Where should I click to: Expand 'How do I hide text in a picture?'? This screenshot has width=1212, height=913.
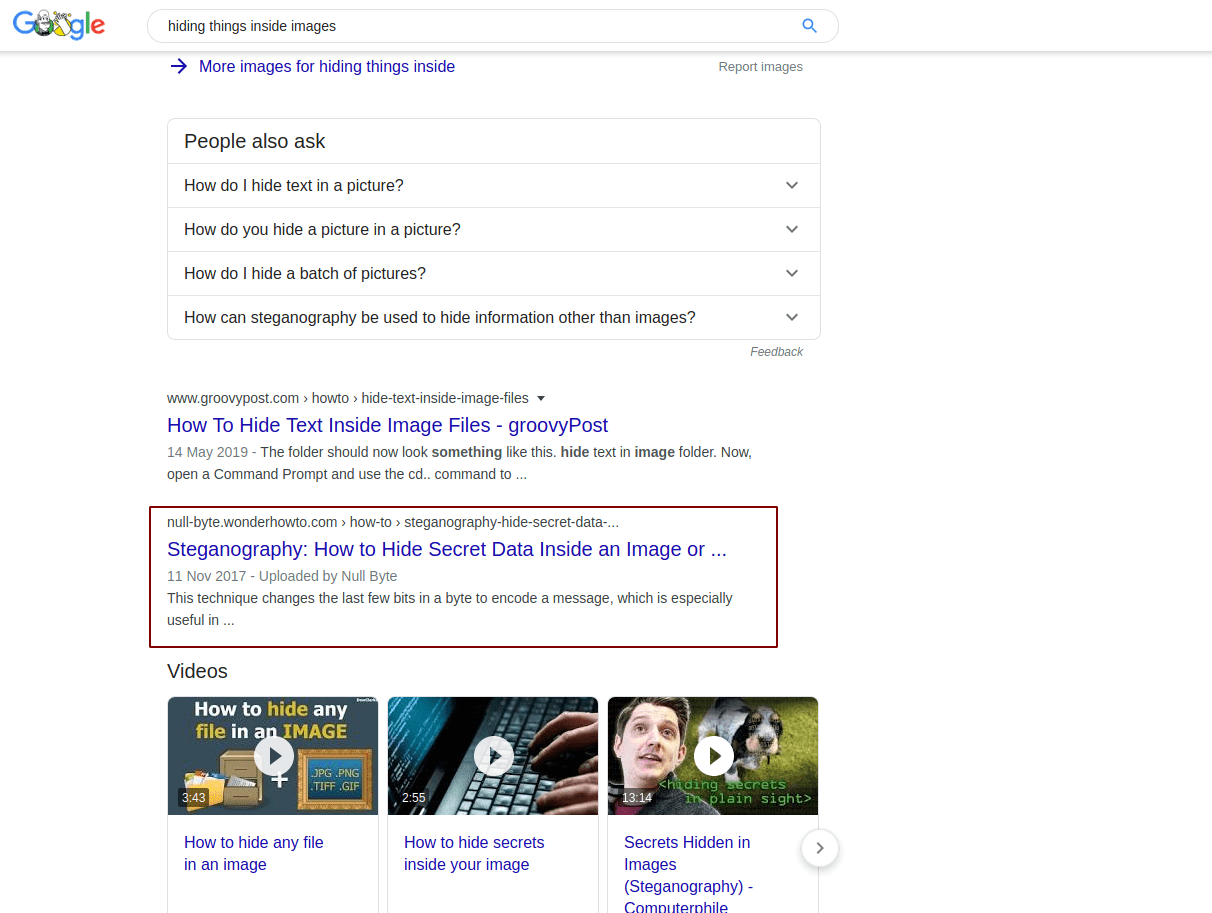[791, 186]
